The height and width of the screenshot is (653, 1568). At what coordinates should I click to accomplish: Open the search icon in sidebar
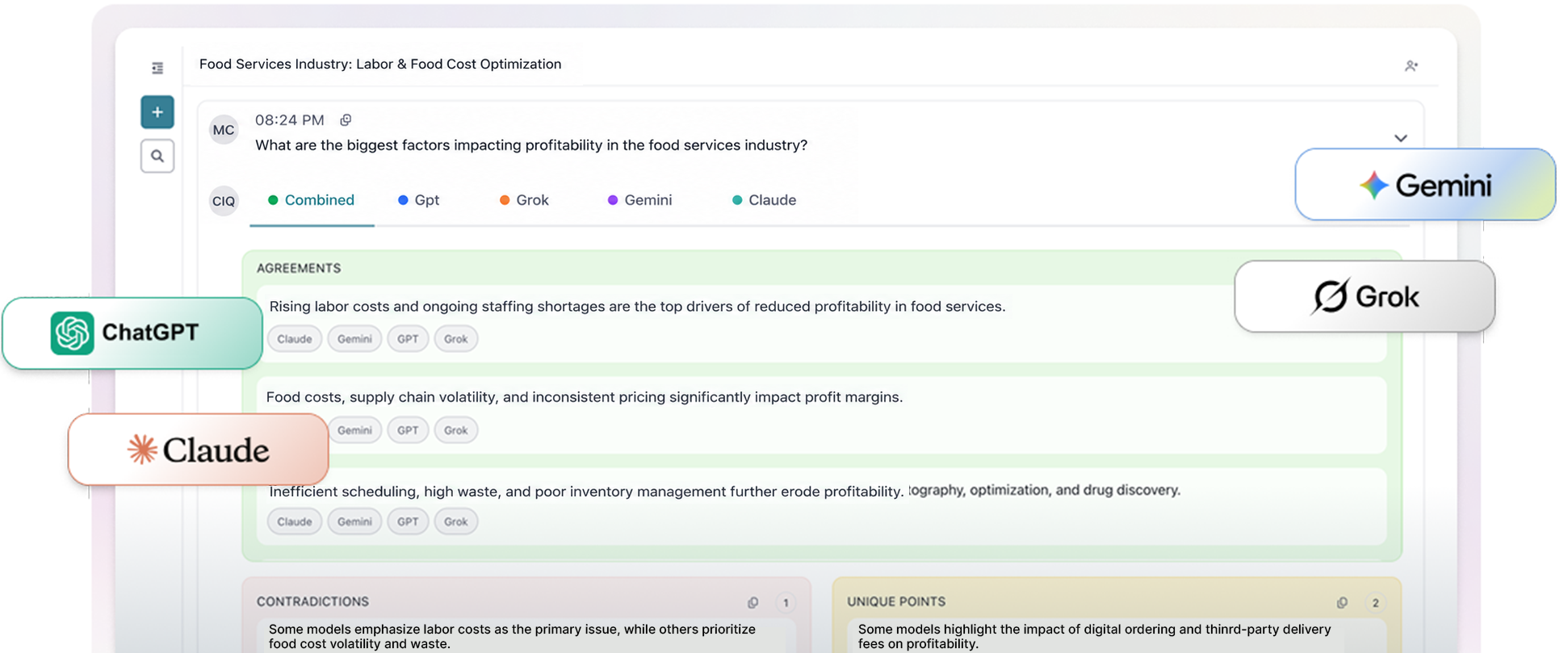coord(157,156)
